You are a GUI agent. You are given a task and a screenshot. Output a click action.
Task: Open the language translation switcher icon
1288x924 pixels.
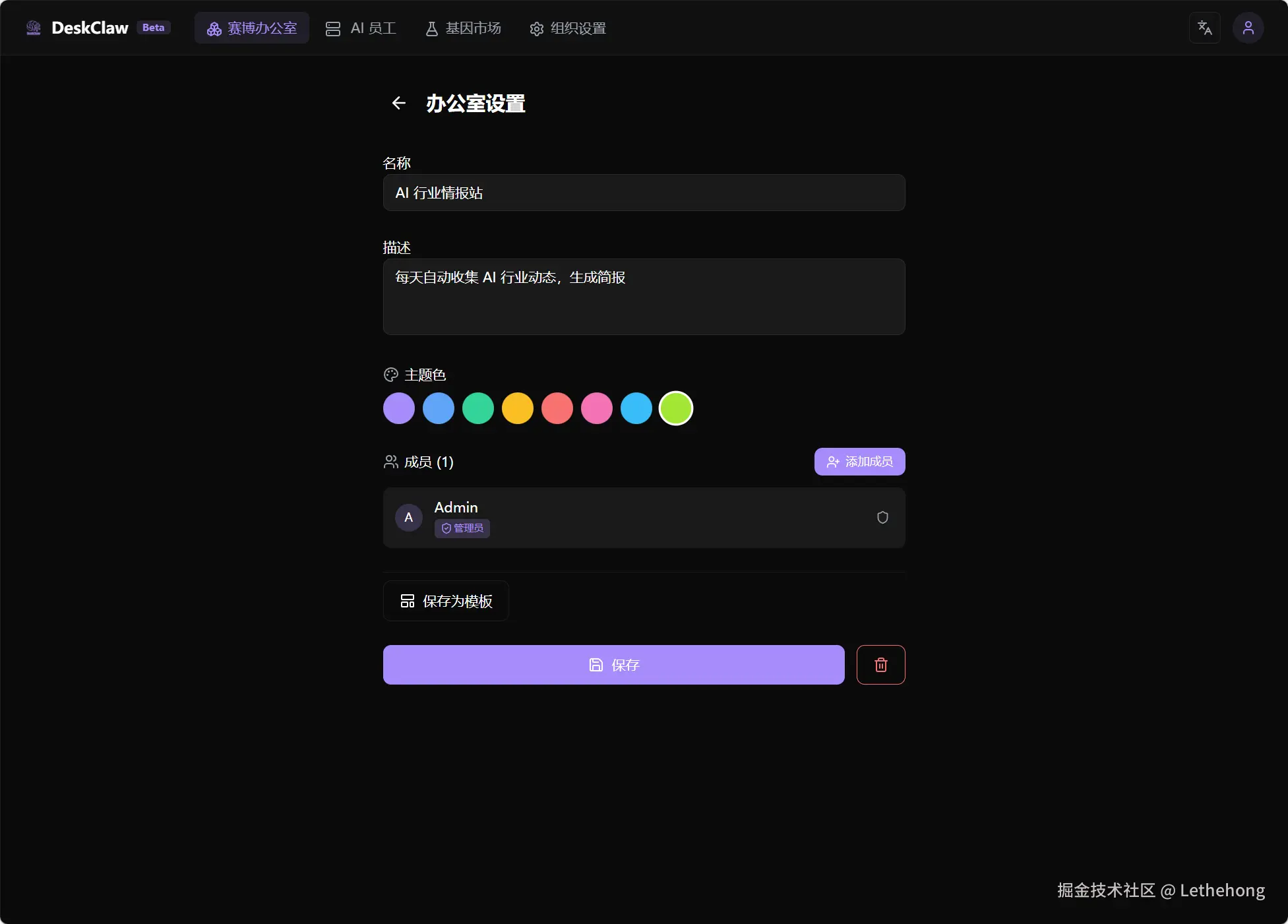coord(1204,28)
